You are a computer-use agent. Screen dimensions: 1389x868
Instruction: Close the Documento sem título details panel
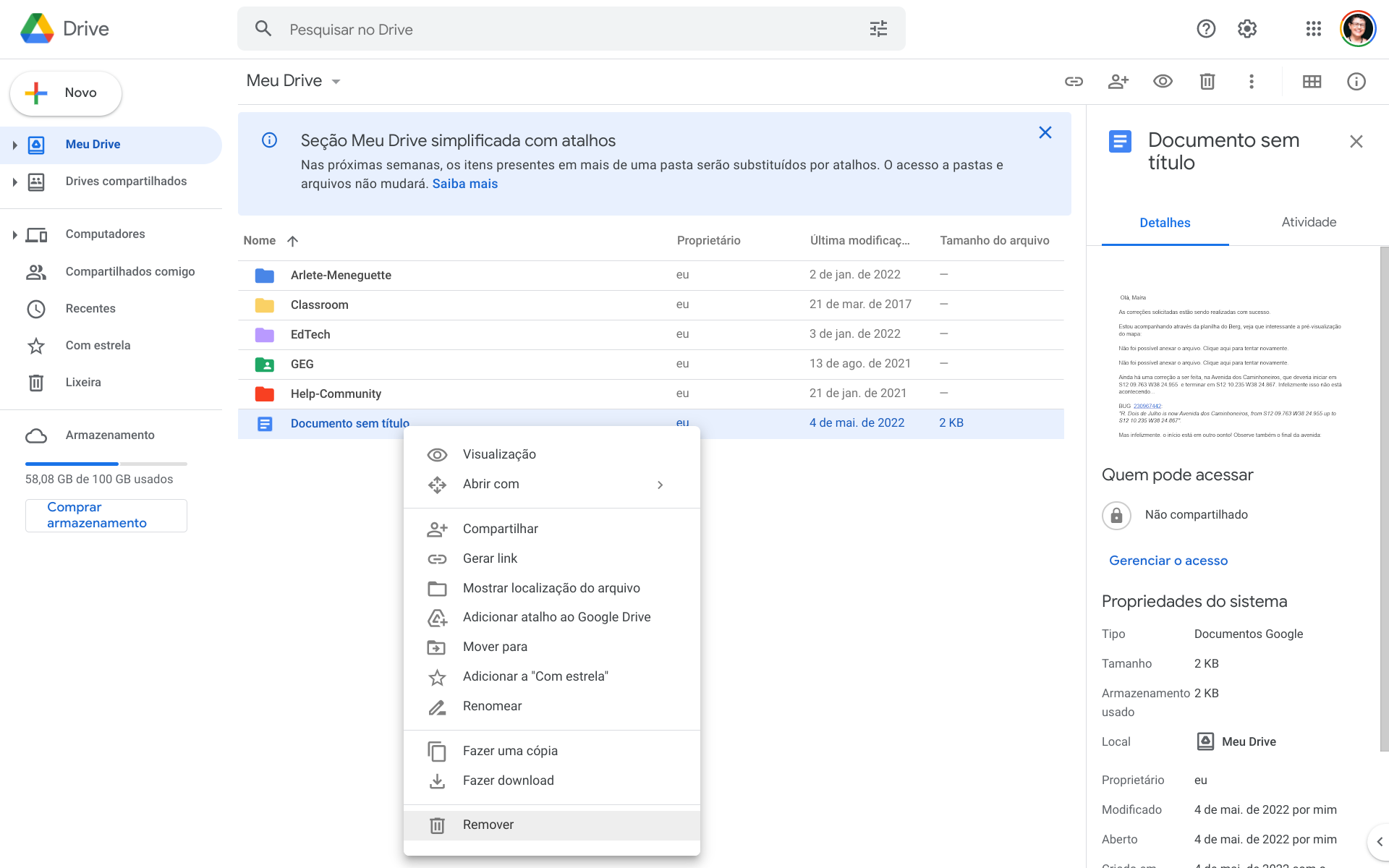(1356, 142)
